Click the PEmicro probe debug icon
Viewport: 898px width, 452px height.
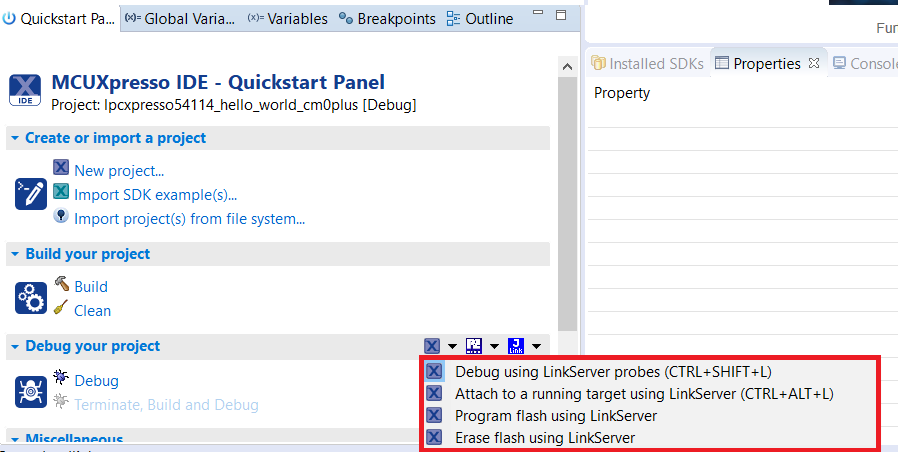pyautogui.click(x=474, y=346)
